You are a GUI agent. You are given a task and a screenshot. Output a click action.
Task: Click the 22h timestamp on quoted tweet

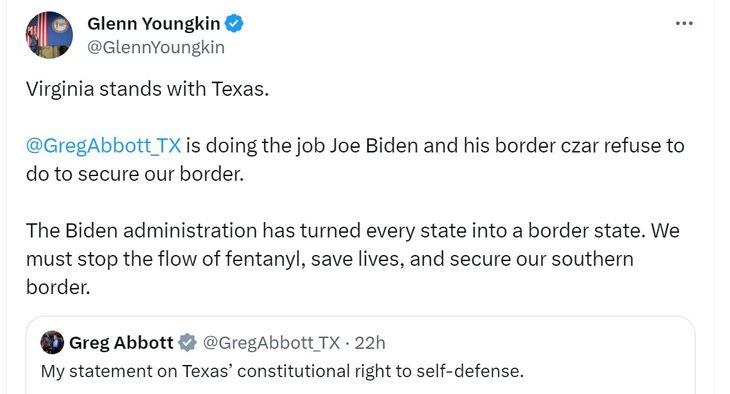(370, 343)
